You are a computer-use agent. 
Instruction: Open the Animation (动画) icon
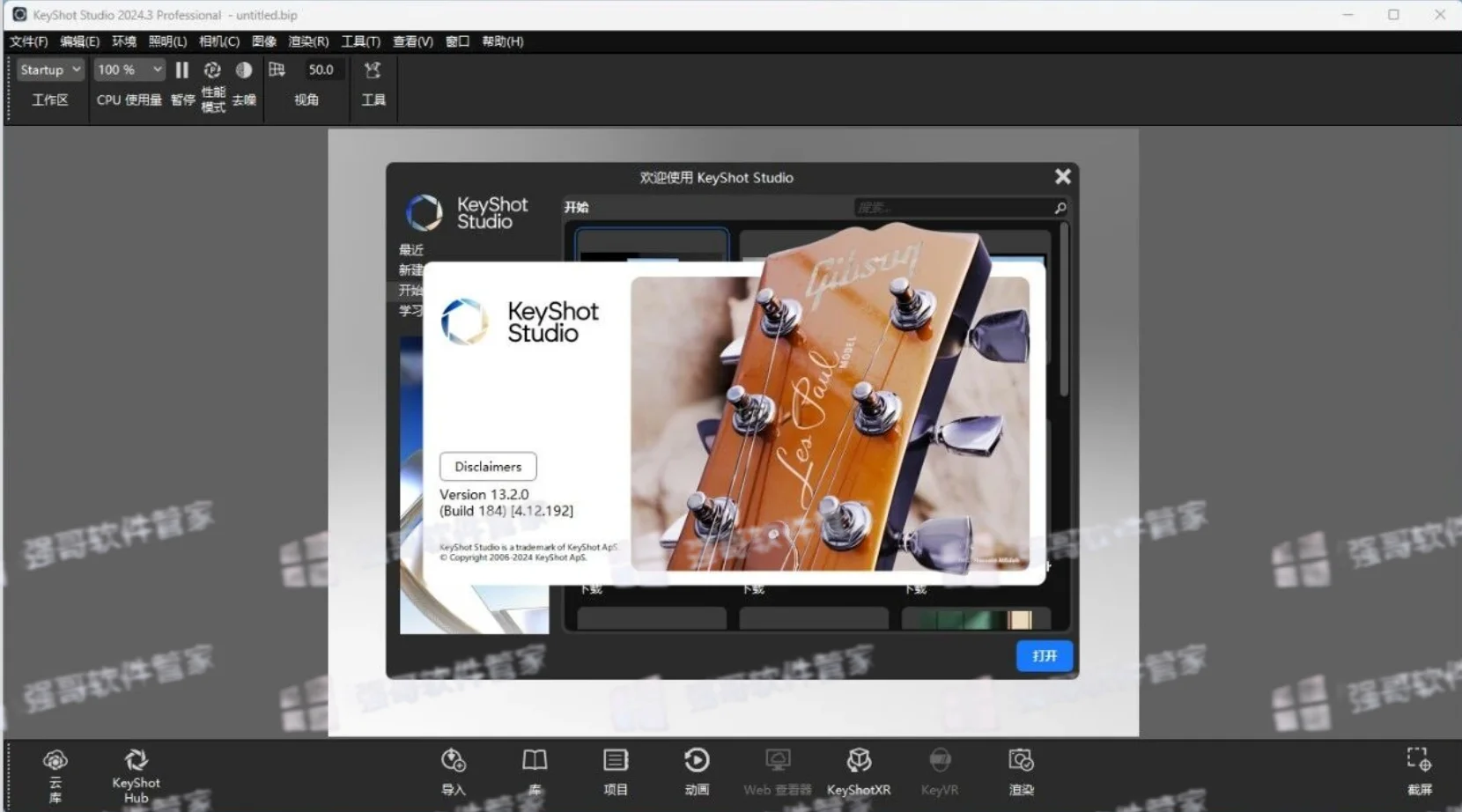(x=697, y=760)
